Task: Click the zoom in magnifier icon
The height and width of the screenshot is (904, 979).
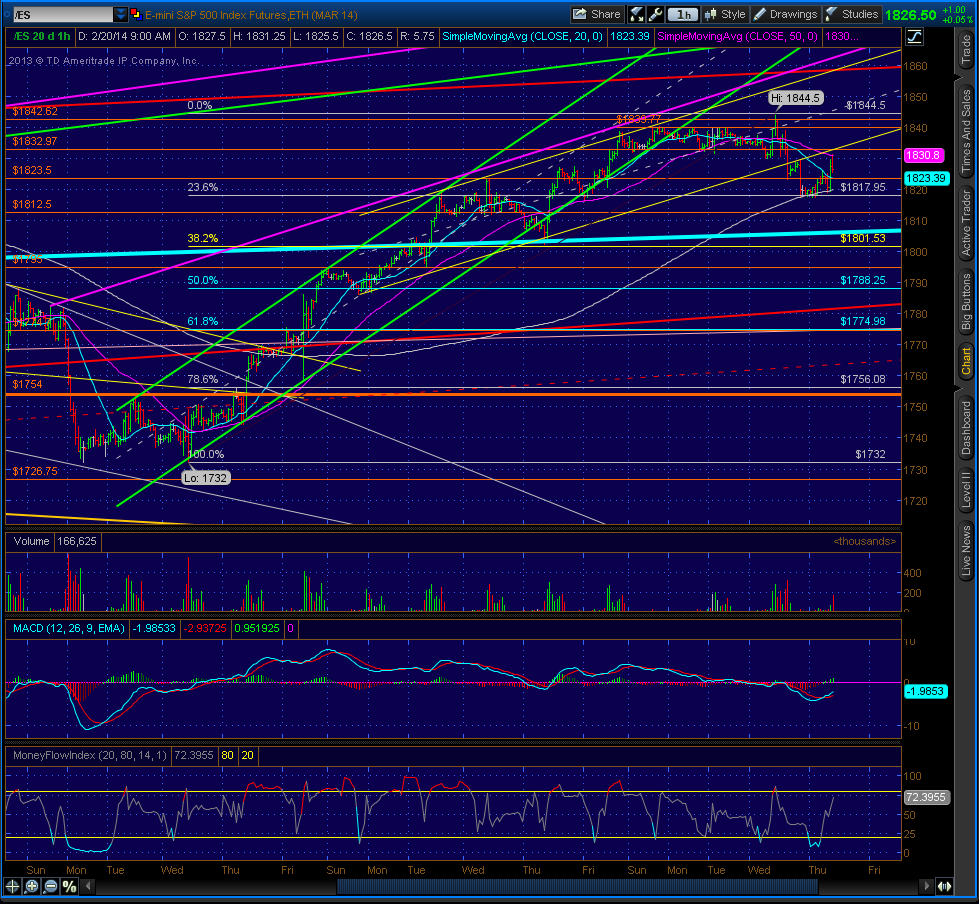Action: click(x=32, y=886)
